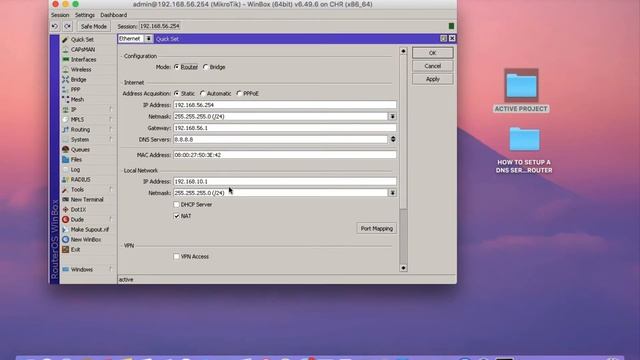Open RADIUS in sidebar

coord(80,180)
